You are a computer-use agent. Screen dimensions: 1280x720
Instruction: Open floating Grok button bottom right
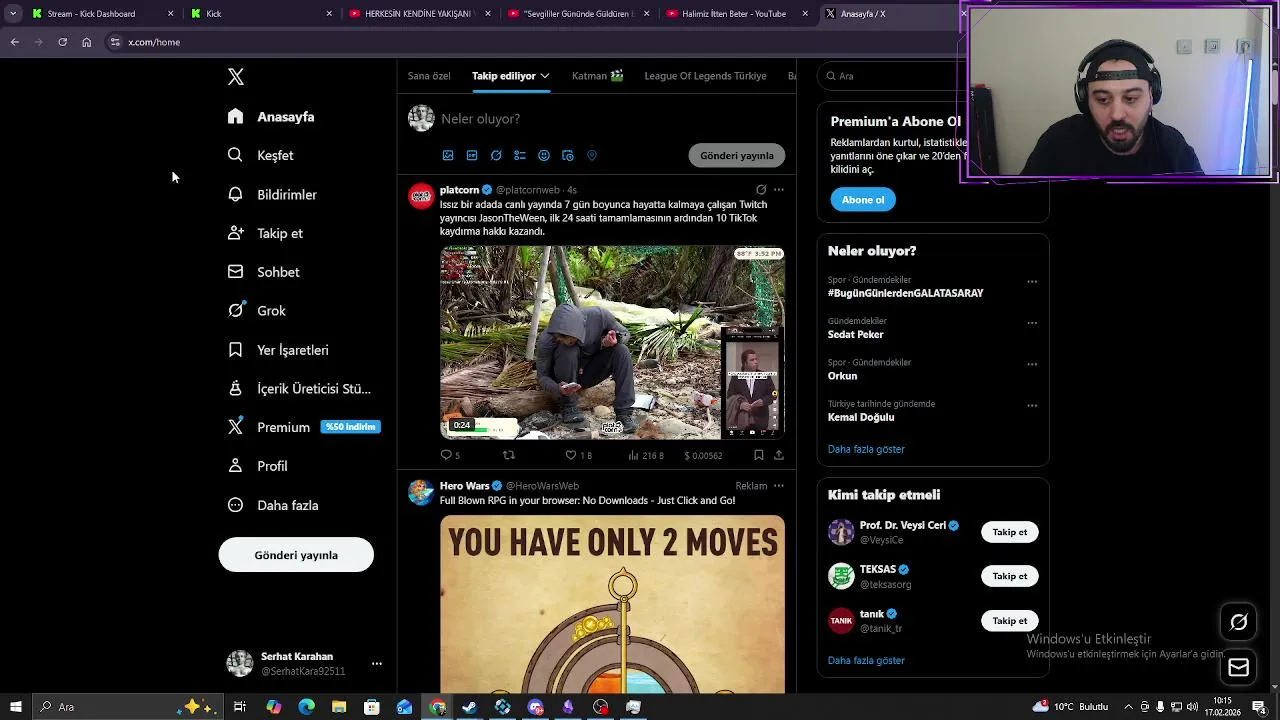click(1238, 622)
